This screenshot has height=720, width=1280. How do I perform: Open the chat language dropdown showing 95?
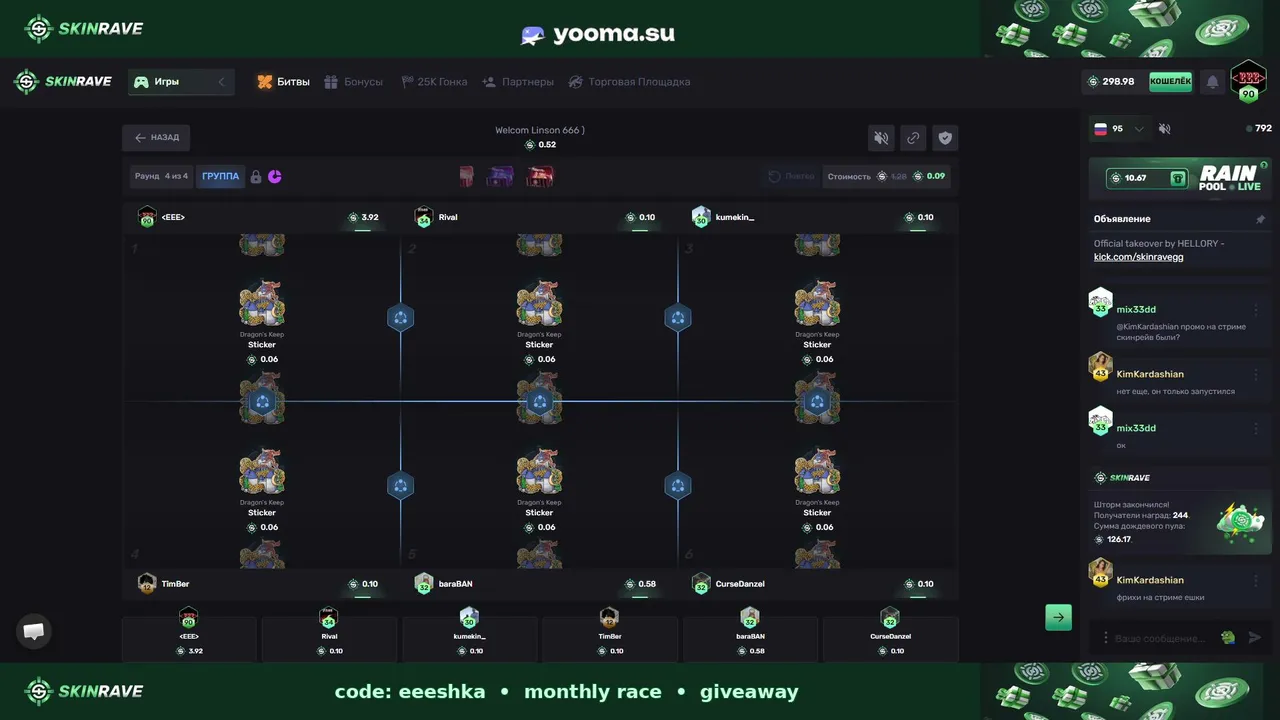click(1119, 129)
